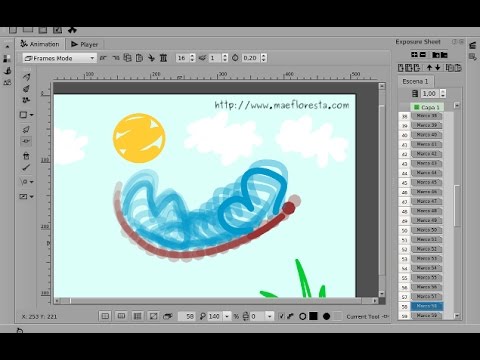Click the canvas horizontal scrollbar right arrow
Viewport: 480px width, 360px height.
pyautogui.click(x=375, y=301)
